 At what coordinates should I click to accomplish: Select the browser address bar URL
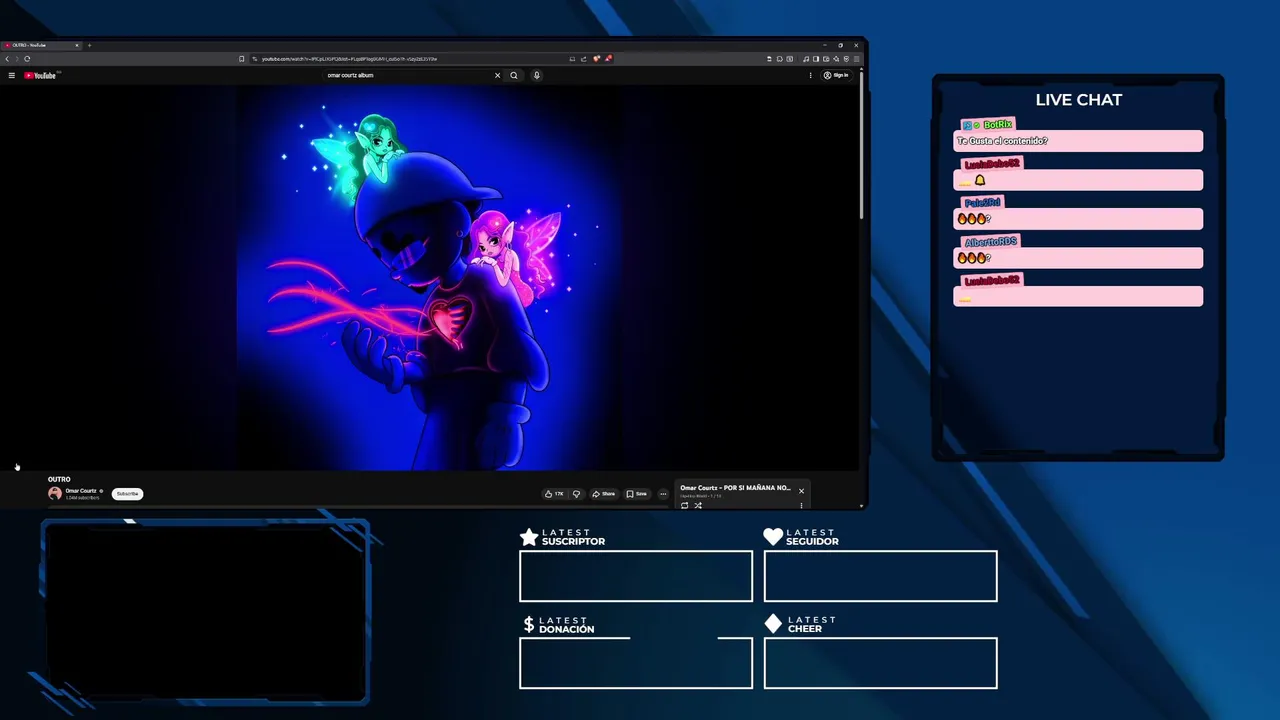(x=350, y=59)
